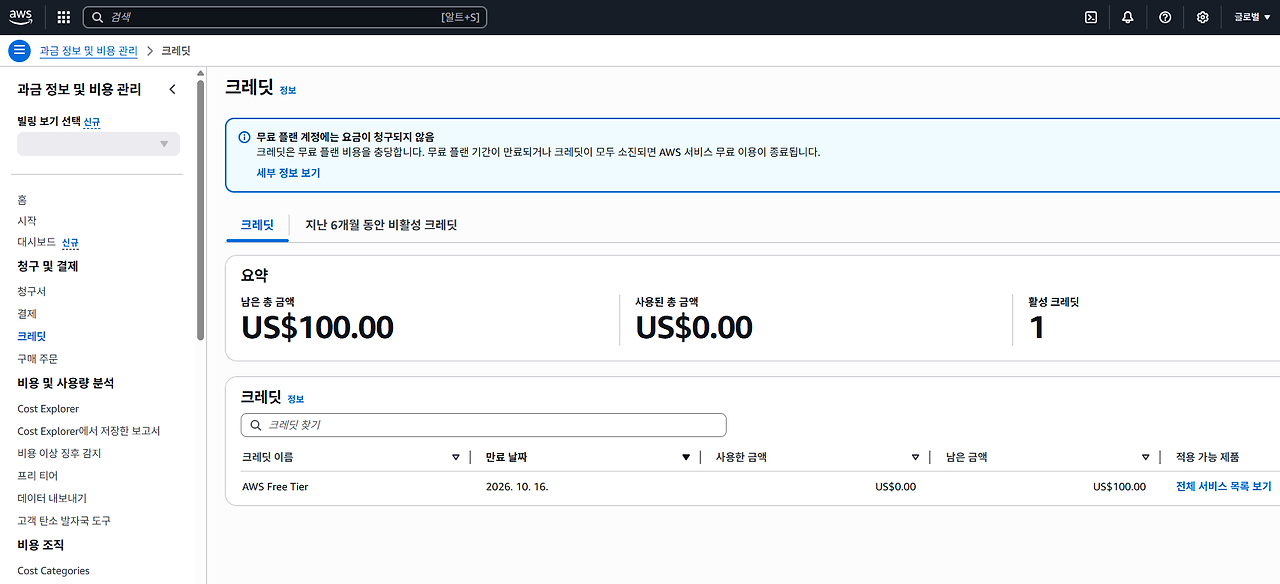The image size is (1280, 584).
Task: Sort by 크레딧 이름 column arrow
Action: tap(456, 457)
